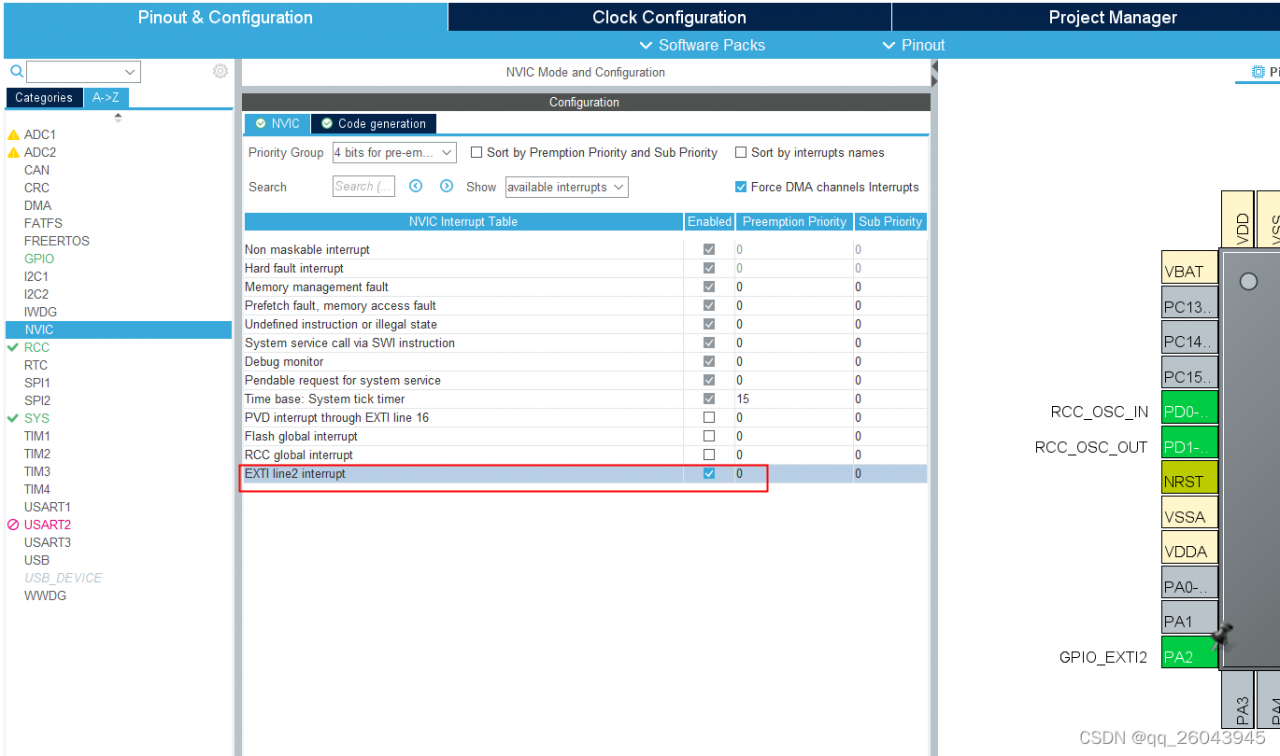Viewport: 1280px width, 756px height.
Task: Enable PVD interrupt through EXTI line 16
Action: 709,417
